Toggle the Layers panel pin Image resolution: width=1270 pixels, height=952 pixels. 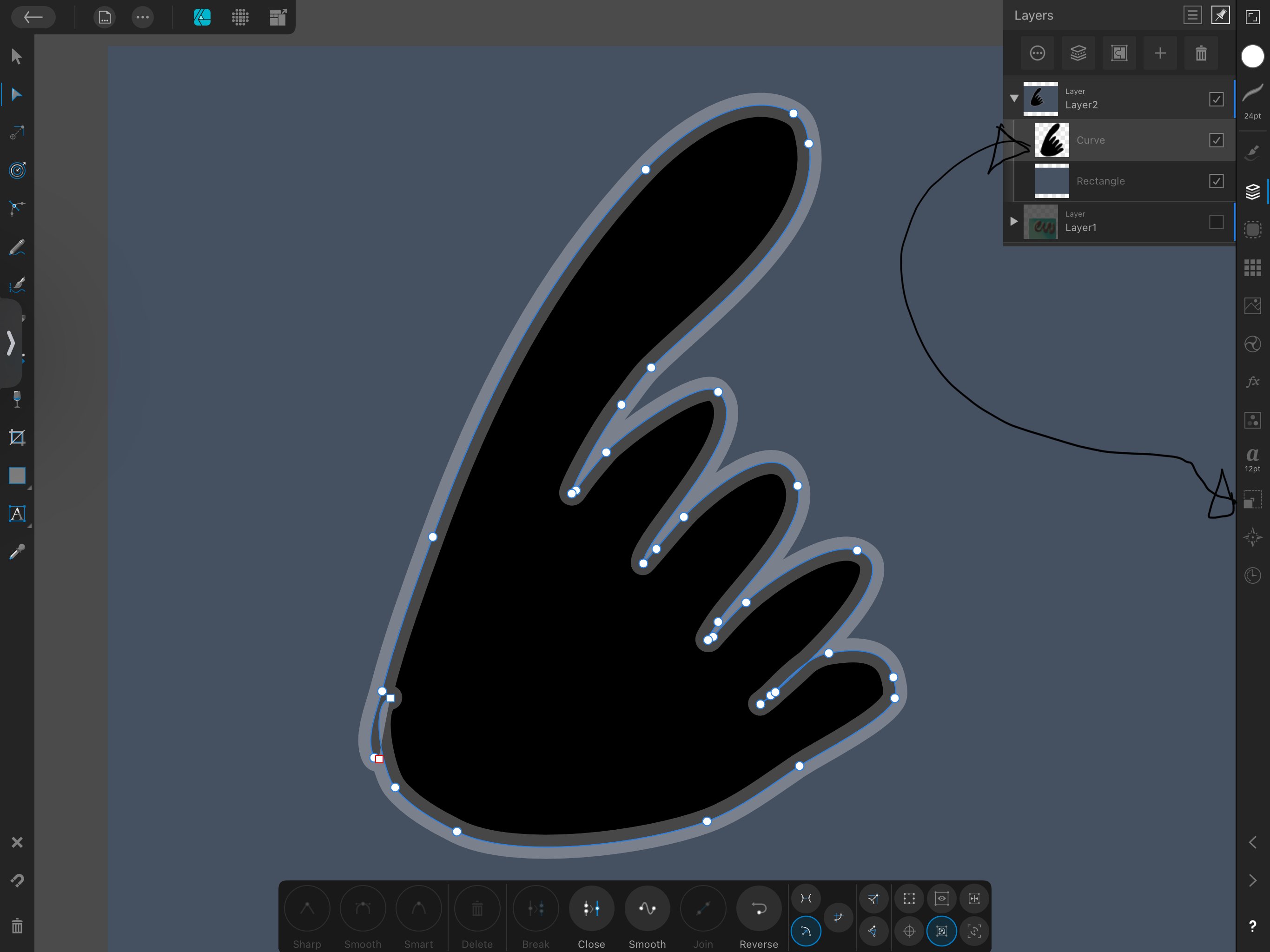click(x=1220, y=15)
